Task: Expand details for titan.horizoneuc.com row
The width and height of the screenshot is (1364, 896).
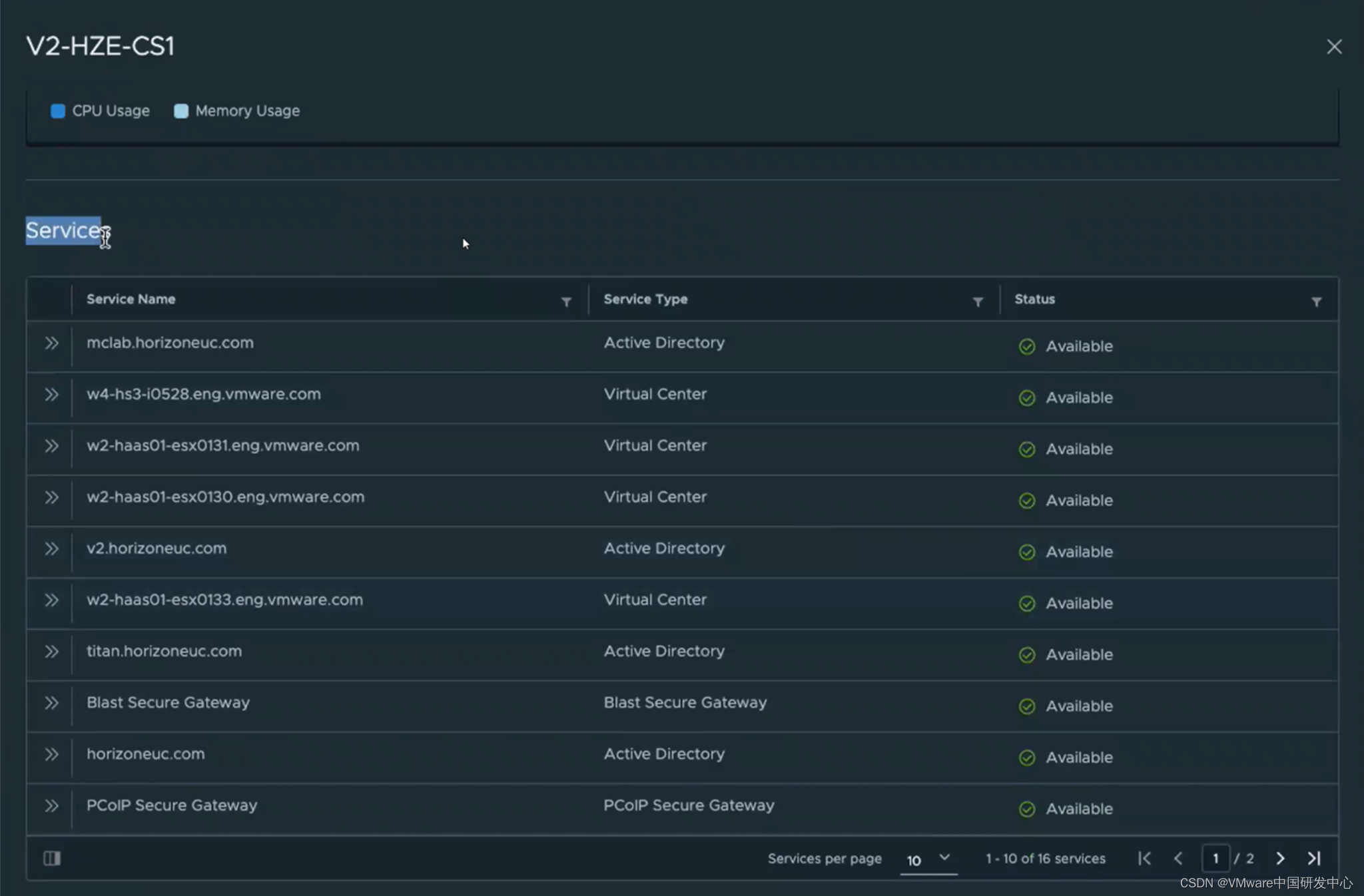Action: 51,652
